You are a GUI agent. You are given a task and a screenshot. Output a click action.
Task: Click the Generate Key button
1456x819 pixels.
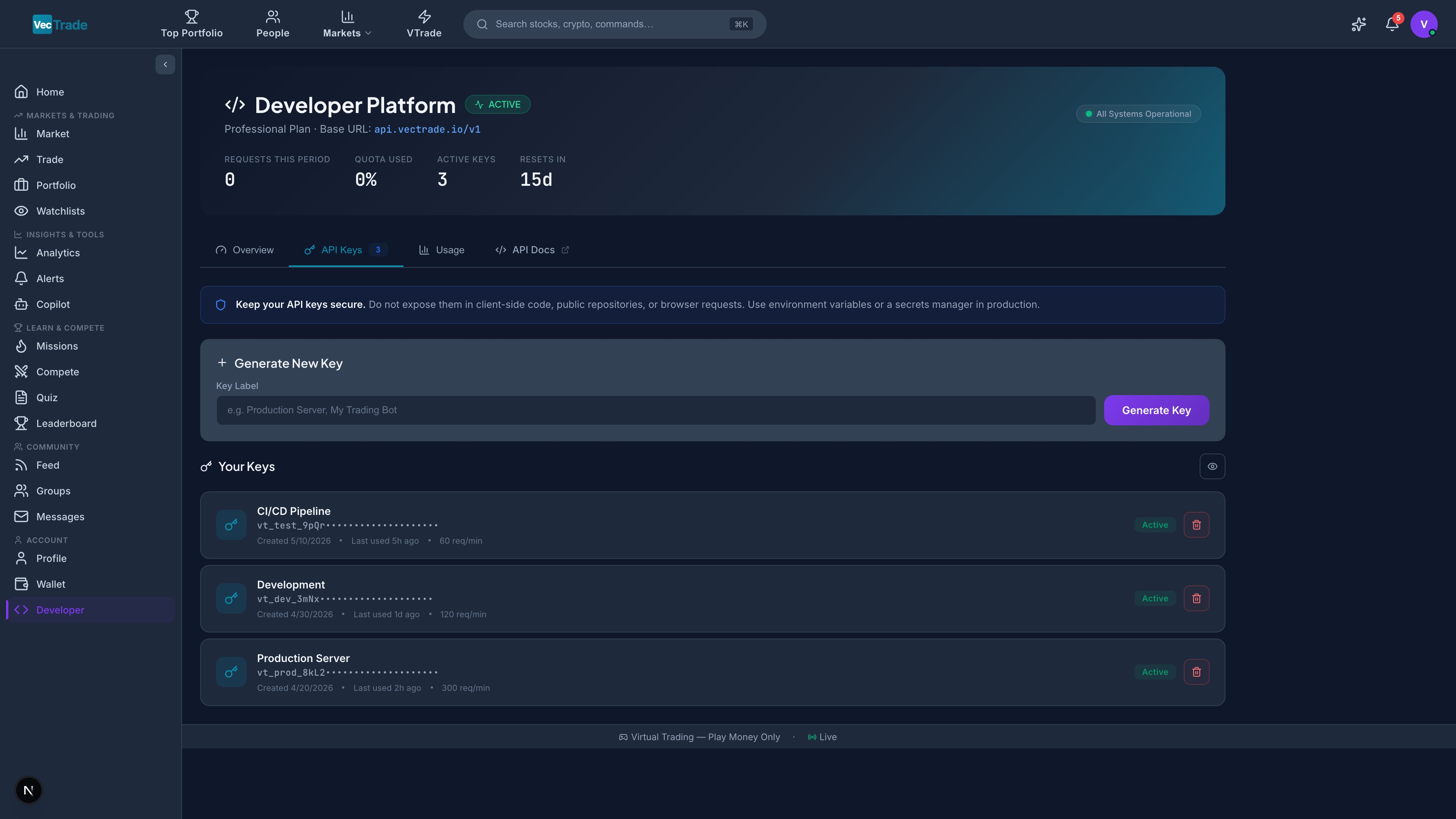click(x=1156, y=410)
